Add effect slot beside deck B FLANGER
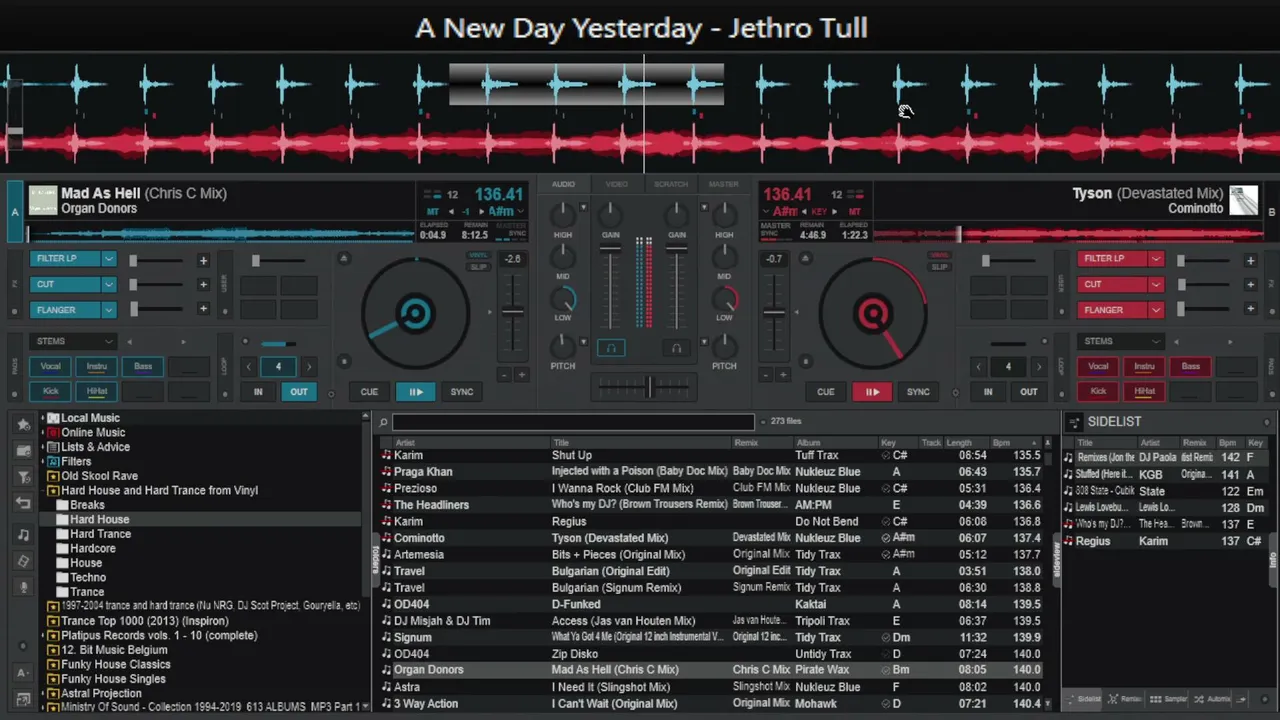 1250,310
